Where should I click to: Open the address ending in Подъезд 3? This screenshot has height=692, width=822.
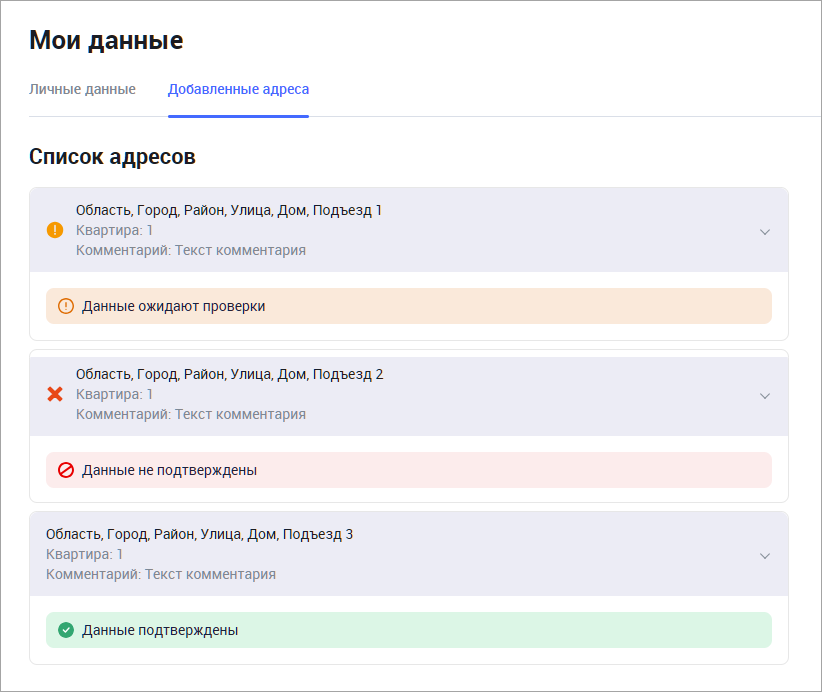[x=199, y=534]
